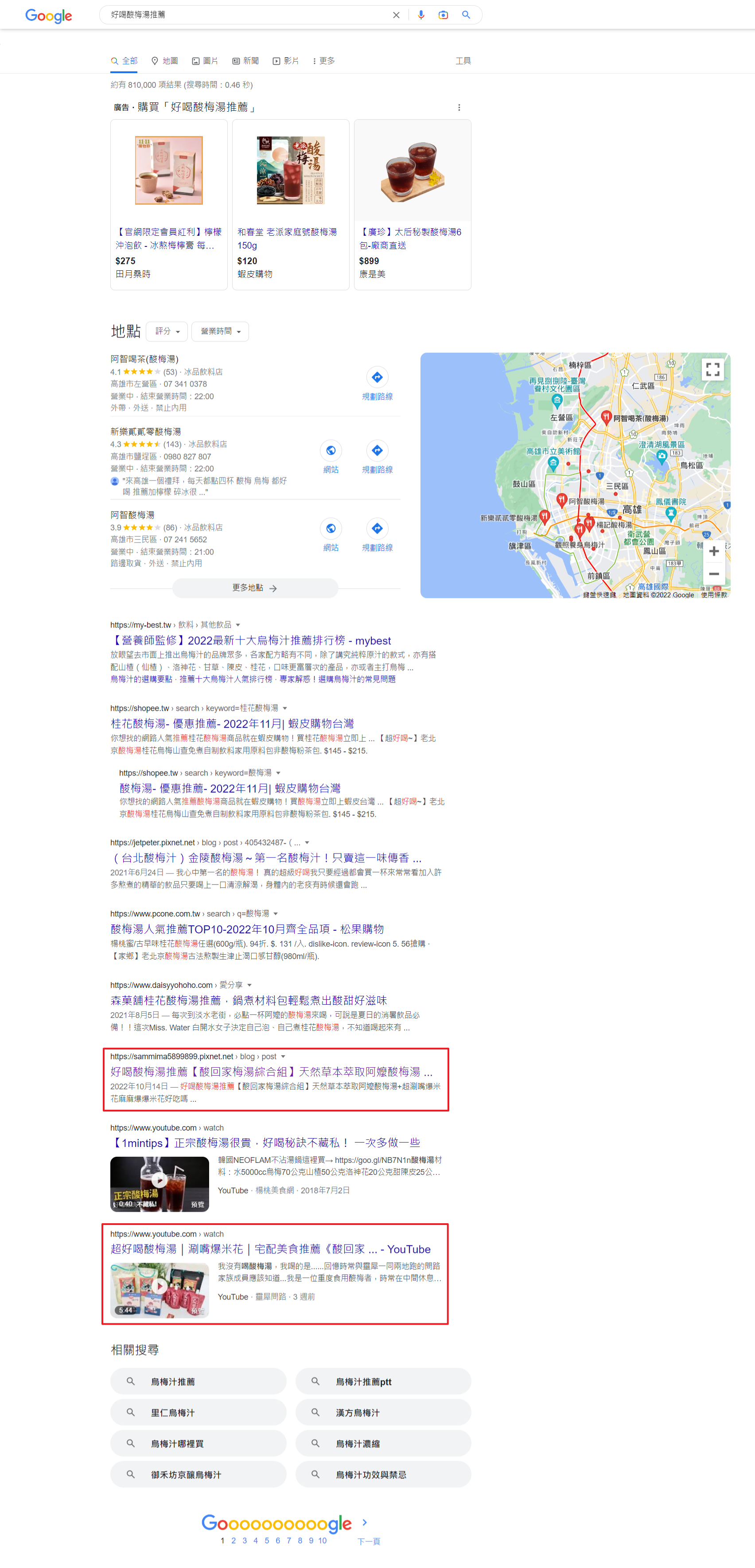Open the mybest 十大烏梅汁推薦排行榜 result

click(251, 640)
